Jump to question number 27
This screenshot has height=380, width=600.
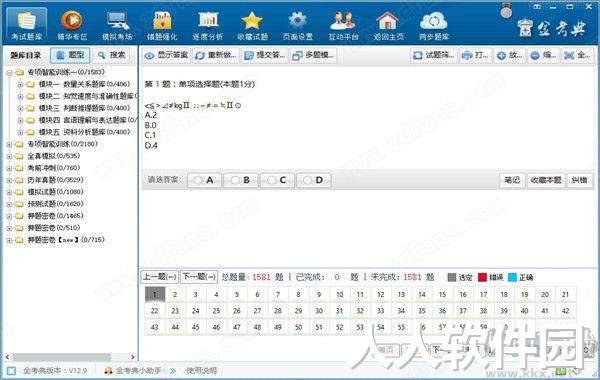click(257, 311)
